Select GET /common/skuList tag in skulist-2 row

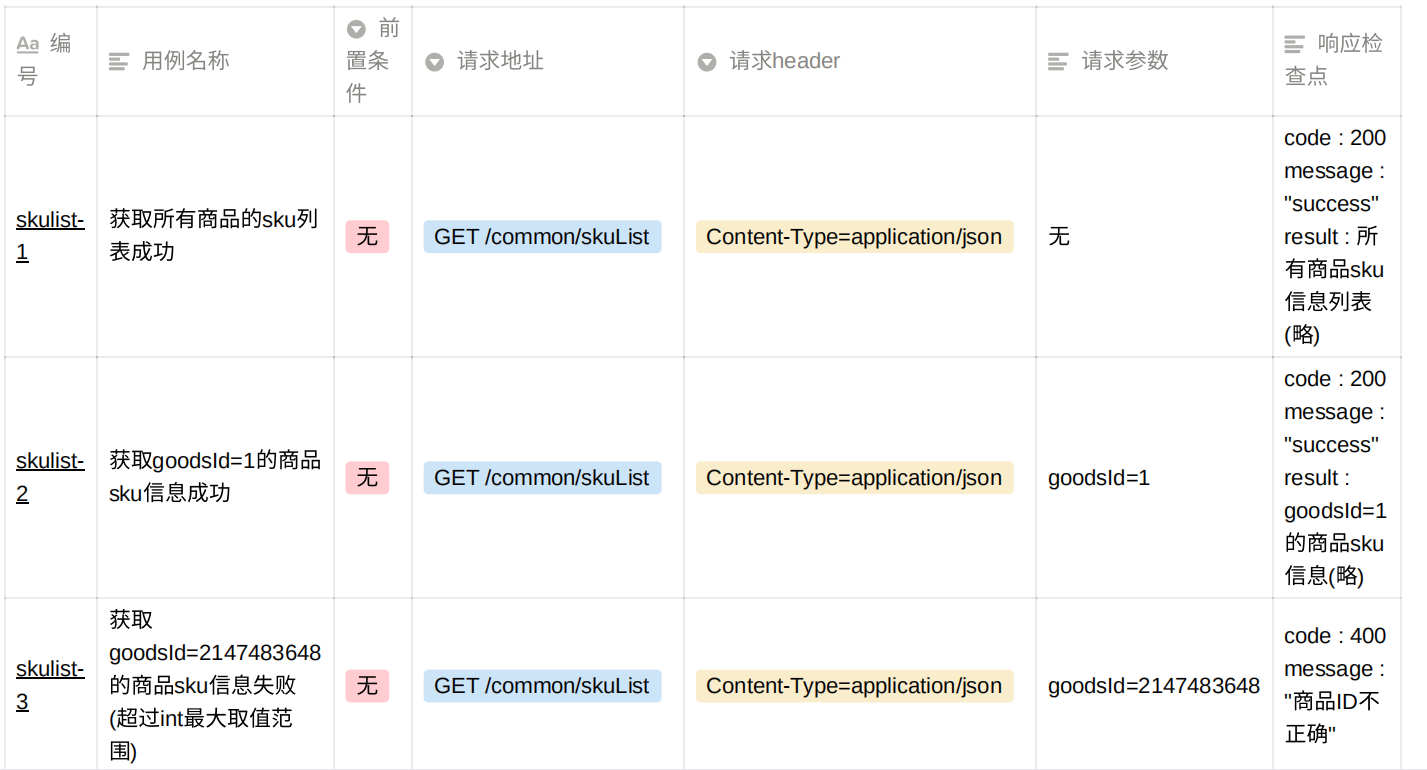coord(542,478)
